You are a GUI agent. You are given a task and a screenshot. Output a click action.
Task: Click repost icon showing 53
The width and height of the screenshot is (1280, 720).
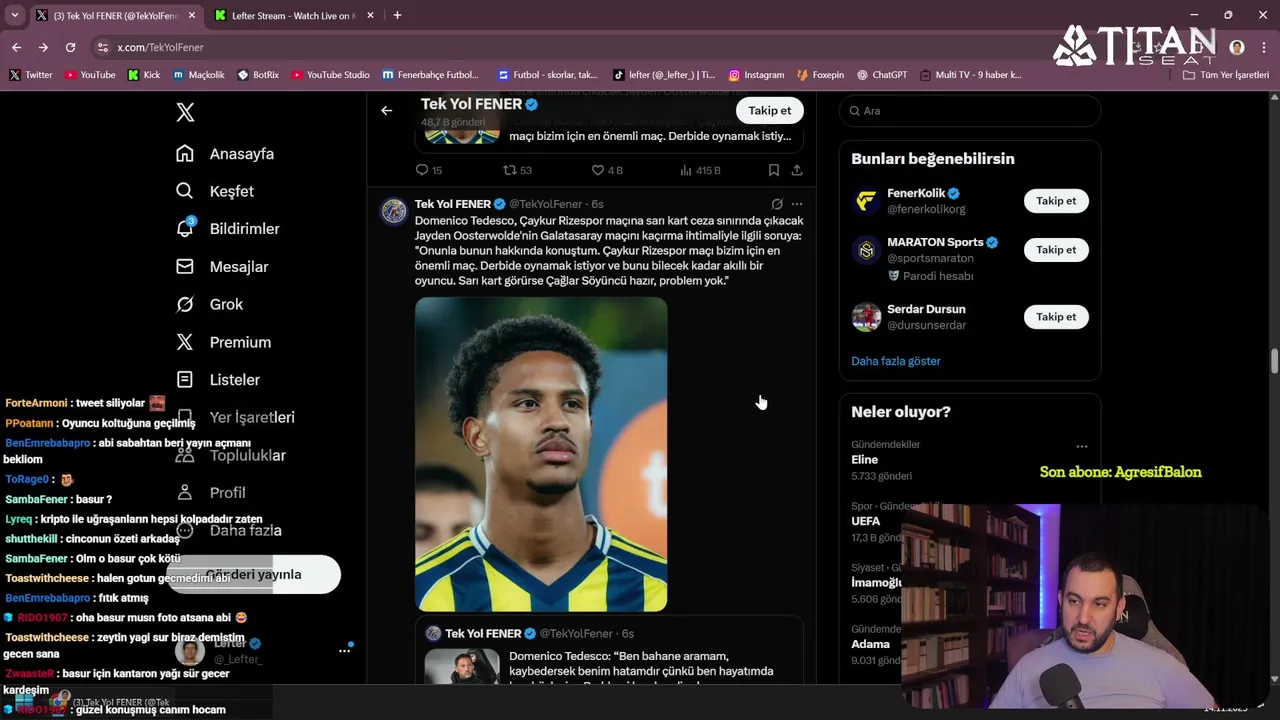[509, 170]
